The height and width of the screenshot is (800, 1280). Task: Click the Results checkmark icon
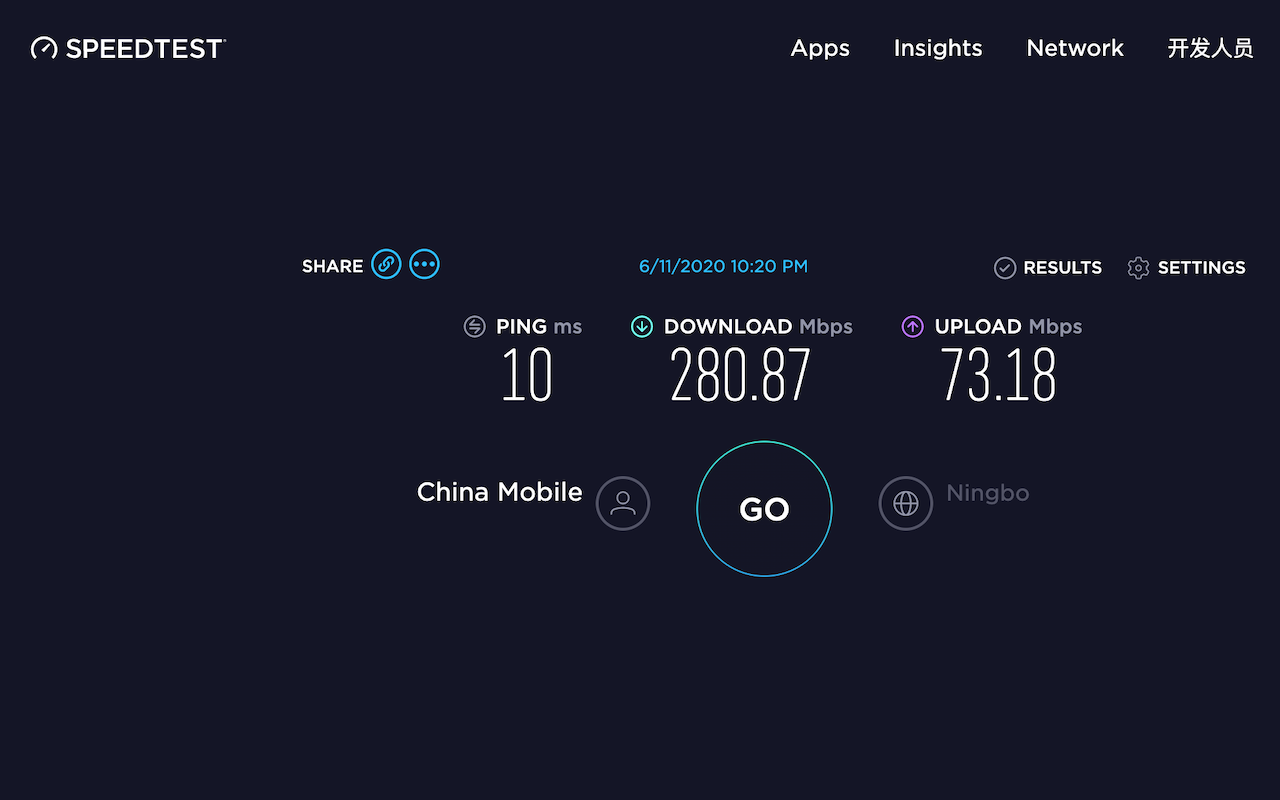coord(1005,268)
